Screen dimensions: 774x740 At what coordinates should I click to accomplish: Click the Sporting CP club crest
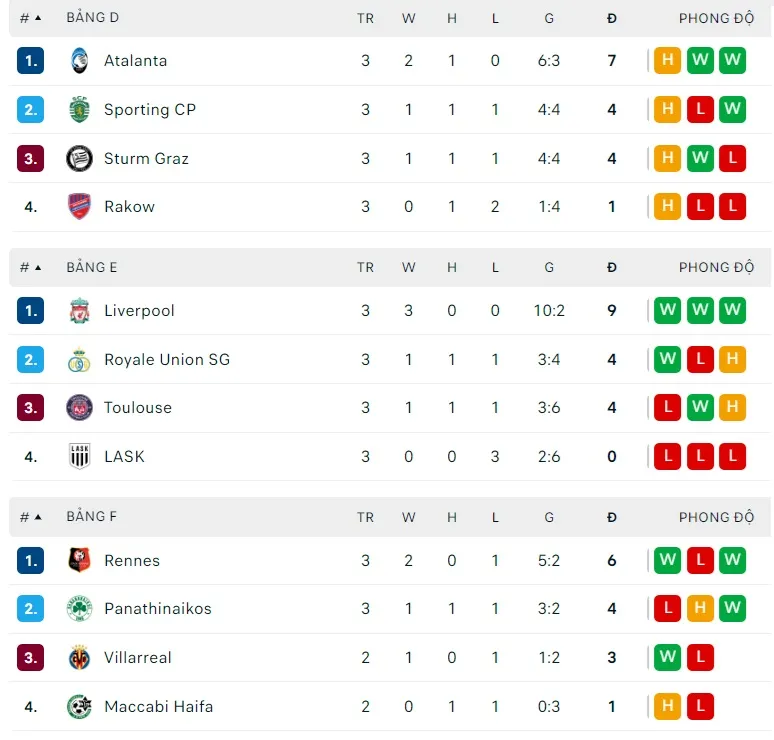tap(79, 110)
